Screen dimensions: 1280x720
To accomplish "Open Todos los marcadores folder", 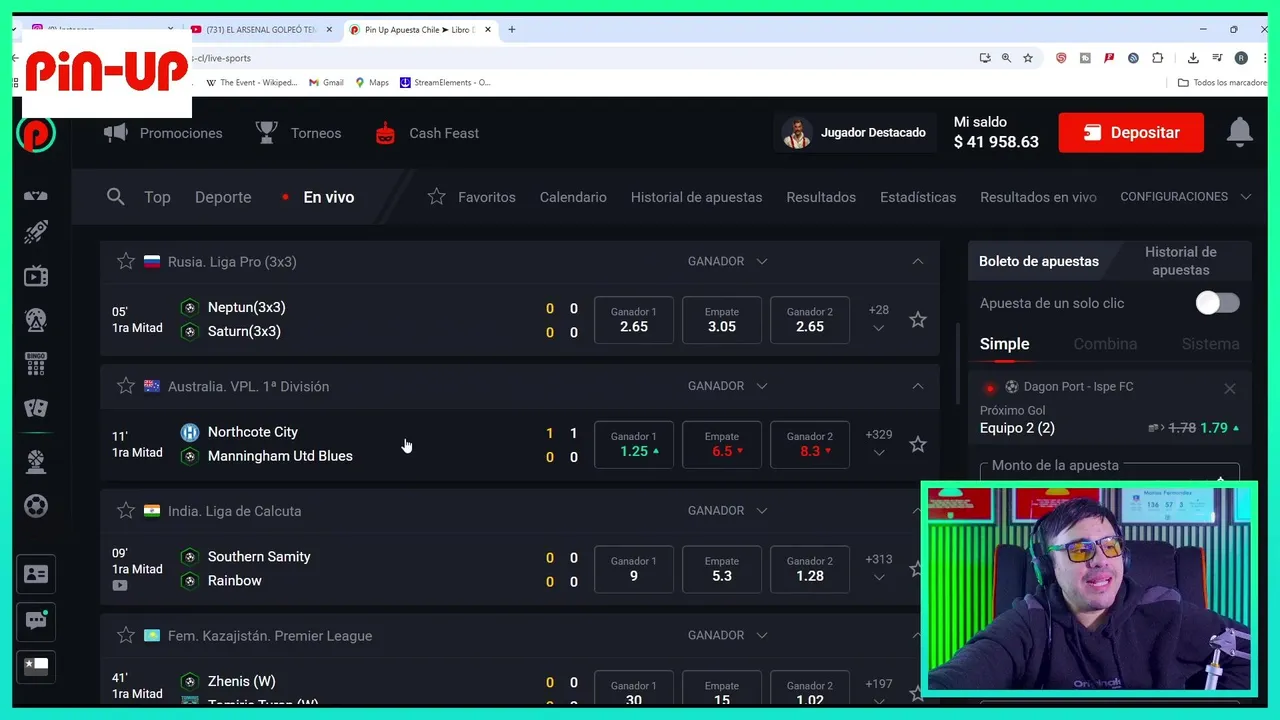I will point(1222,83).
